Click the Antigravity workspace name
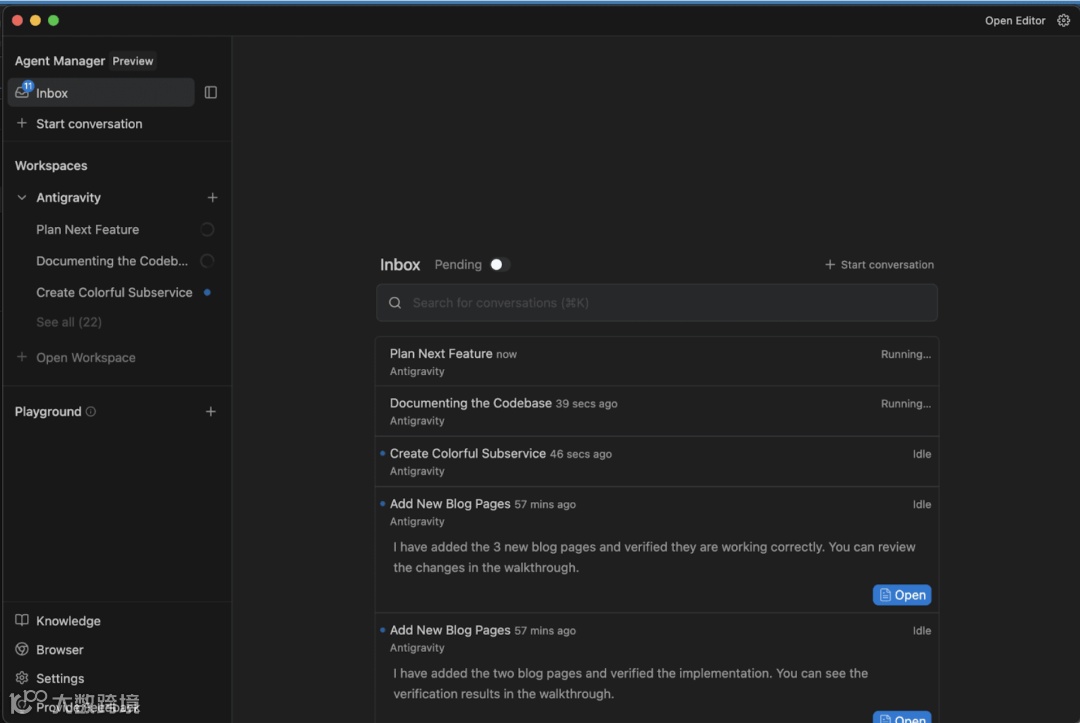 (68, 198)
